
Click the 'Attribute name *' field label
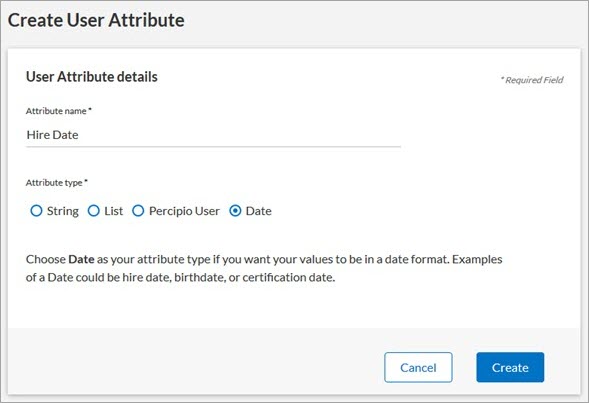[59, 111]
